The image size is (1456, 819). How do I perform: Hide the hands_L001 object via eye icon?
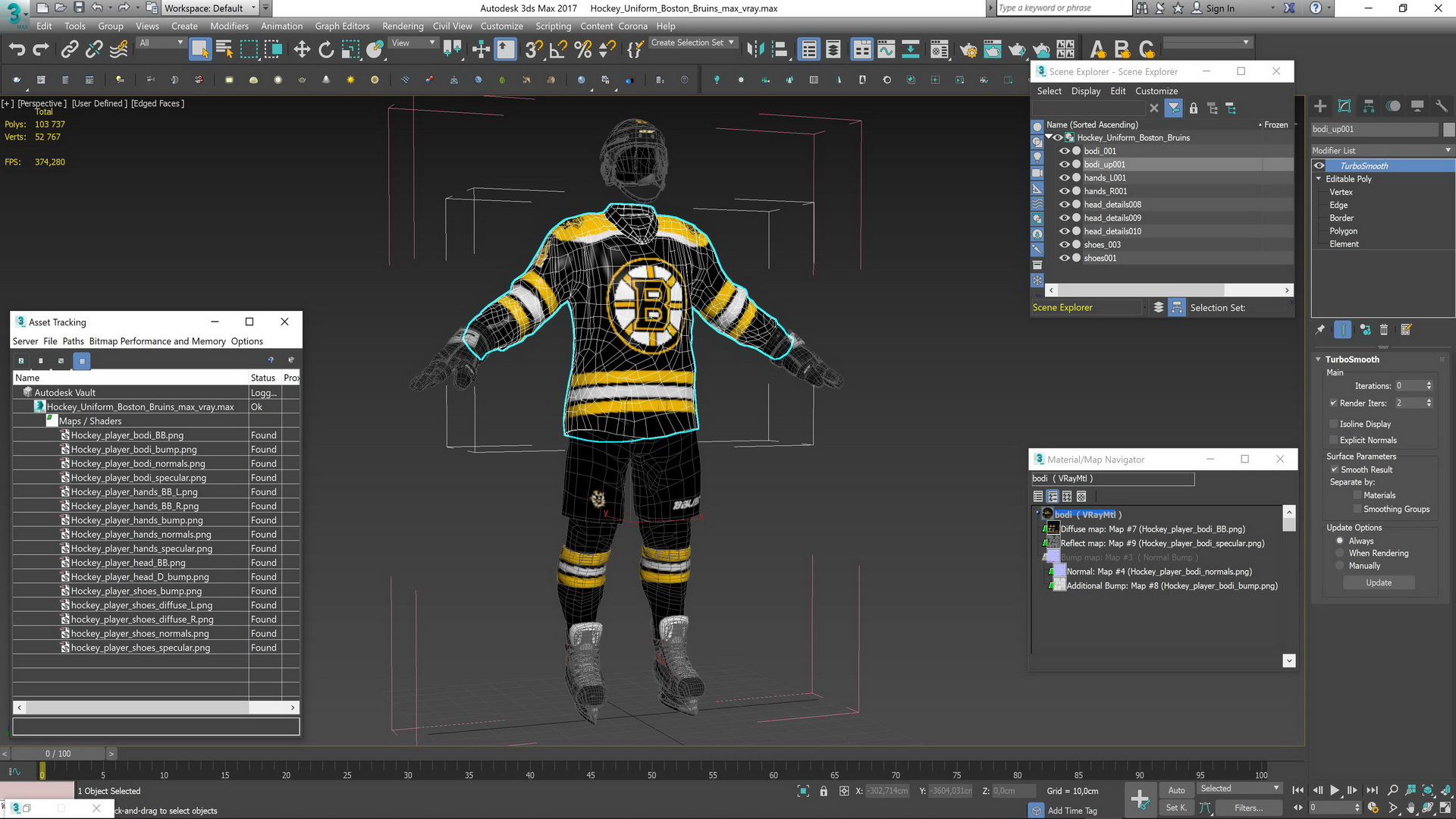point(1065,177)
